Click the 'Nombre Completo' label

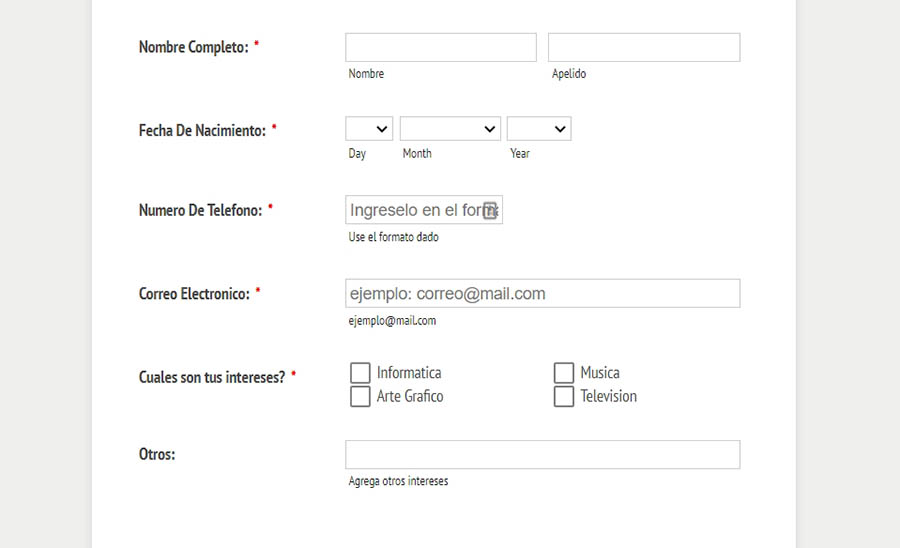point(193,47)
